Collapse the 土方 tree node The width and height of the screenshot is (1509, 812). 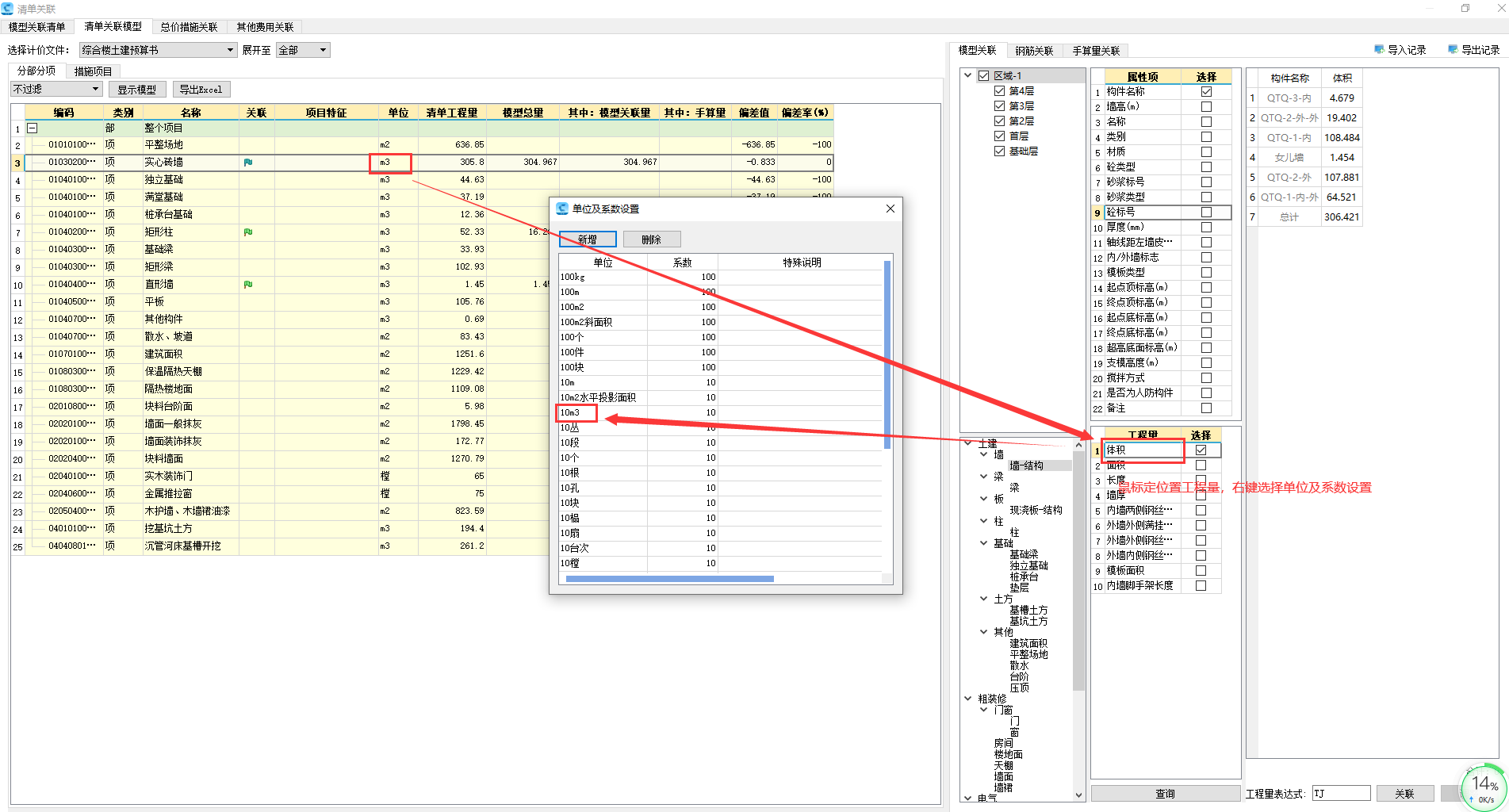983,599
